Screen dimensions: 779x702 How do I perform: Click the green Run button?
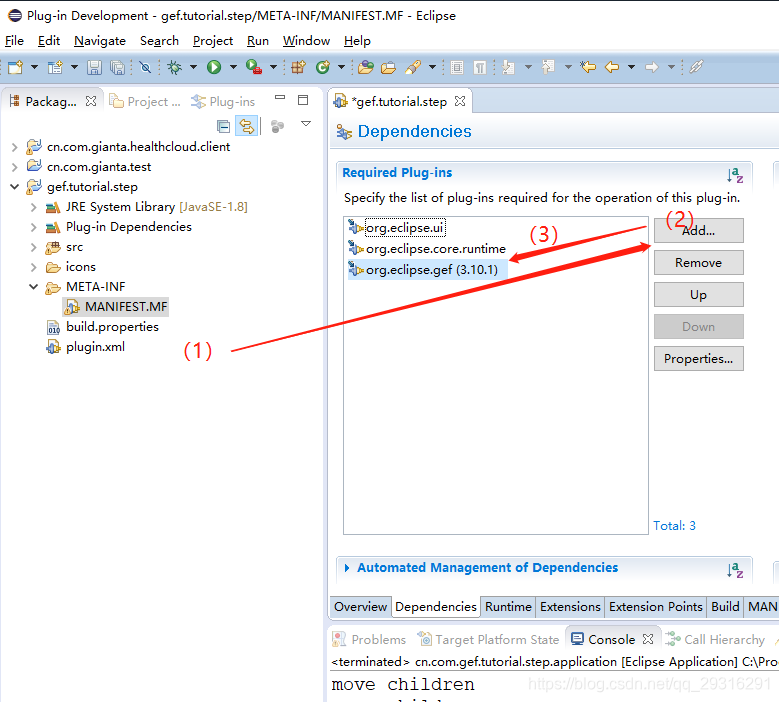click(214, 67)
